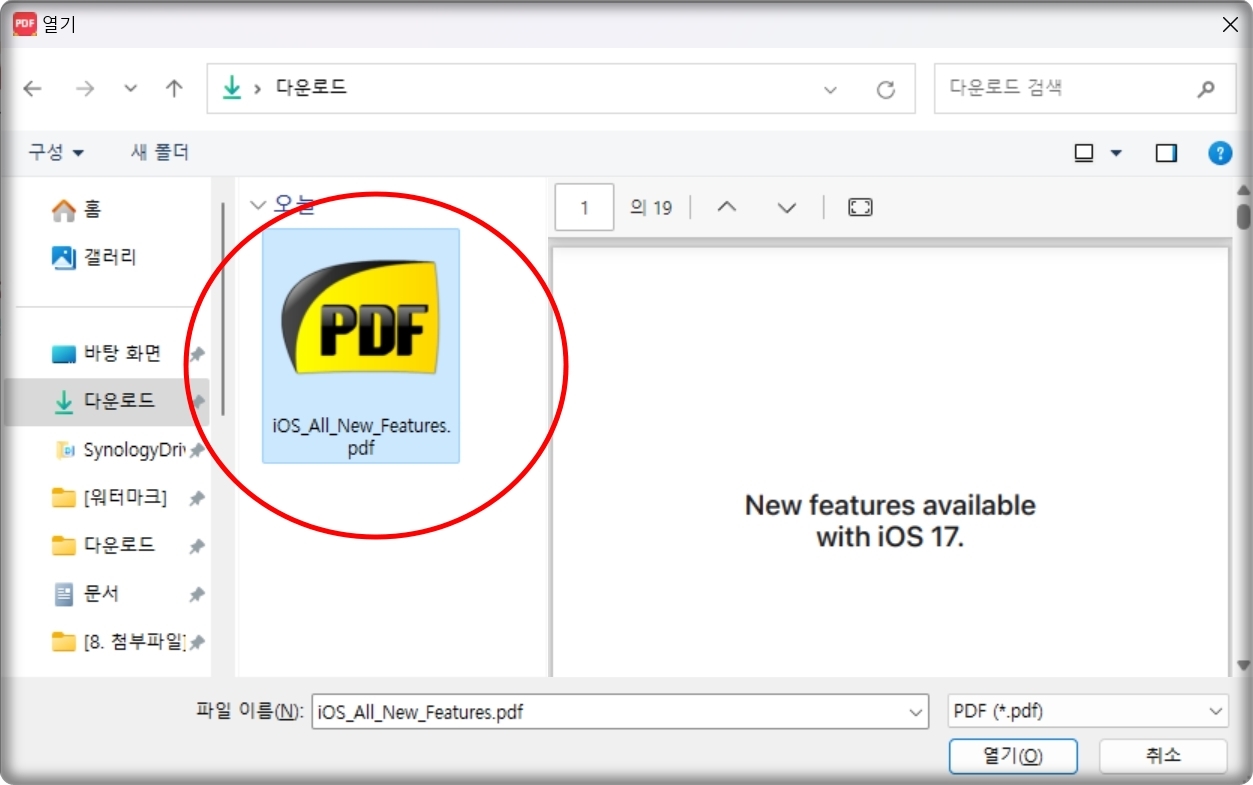The height and width of the screenshot is (785, 1253).
Task: Open help with the blue question icon
Action: tap(1220, 153)
